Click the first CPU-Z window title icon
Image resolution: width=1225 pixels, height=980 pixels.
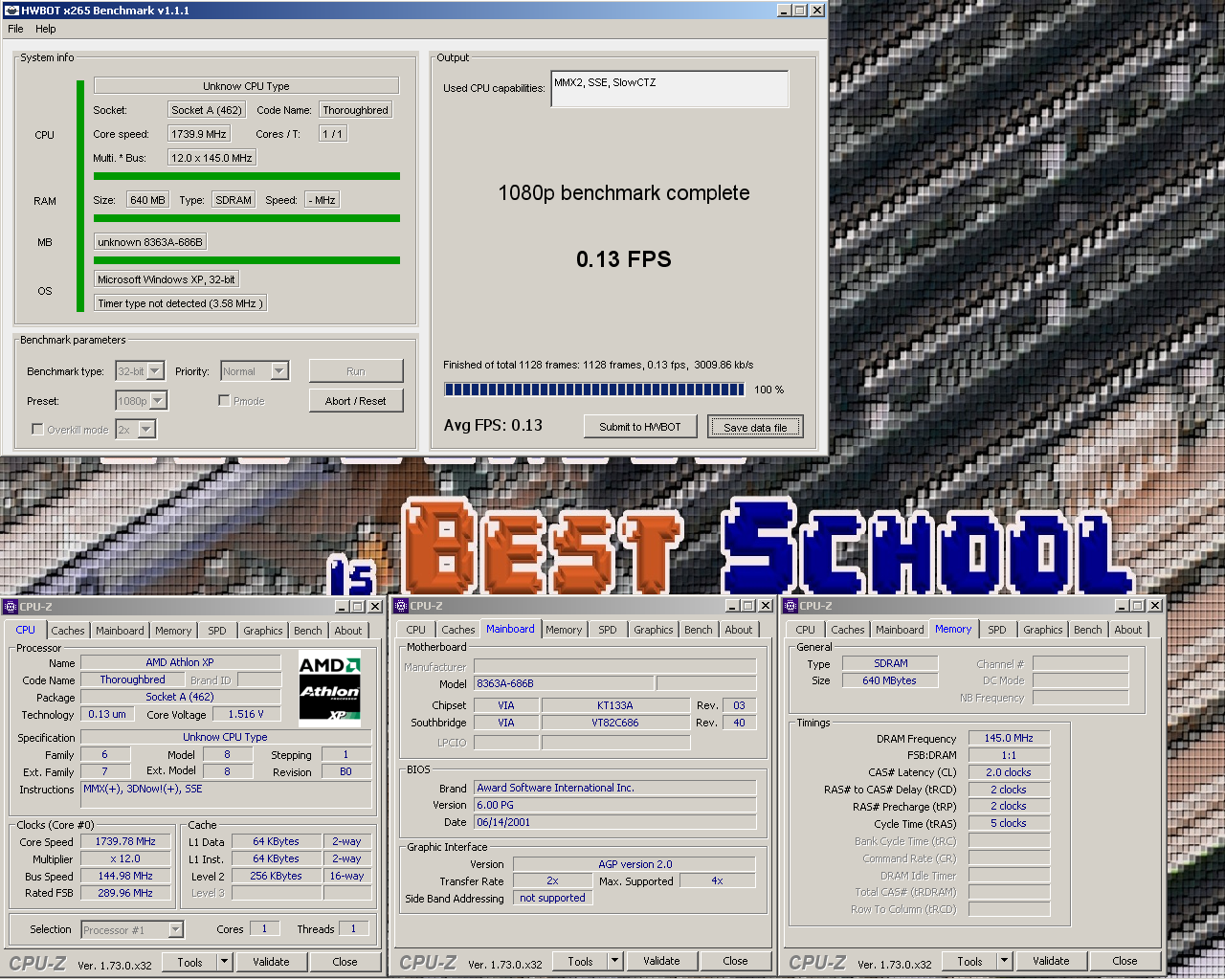pos(11,607)
